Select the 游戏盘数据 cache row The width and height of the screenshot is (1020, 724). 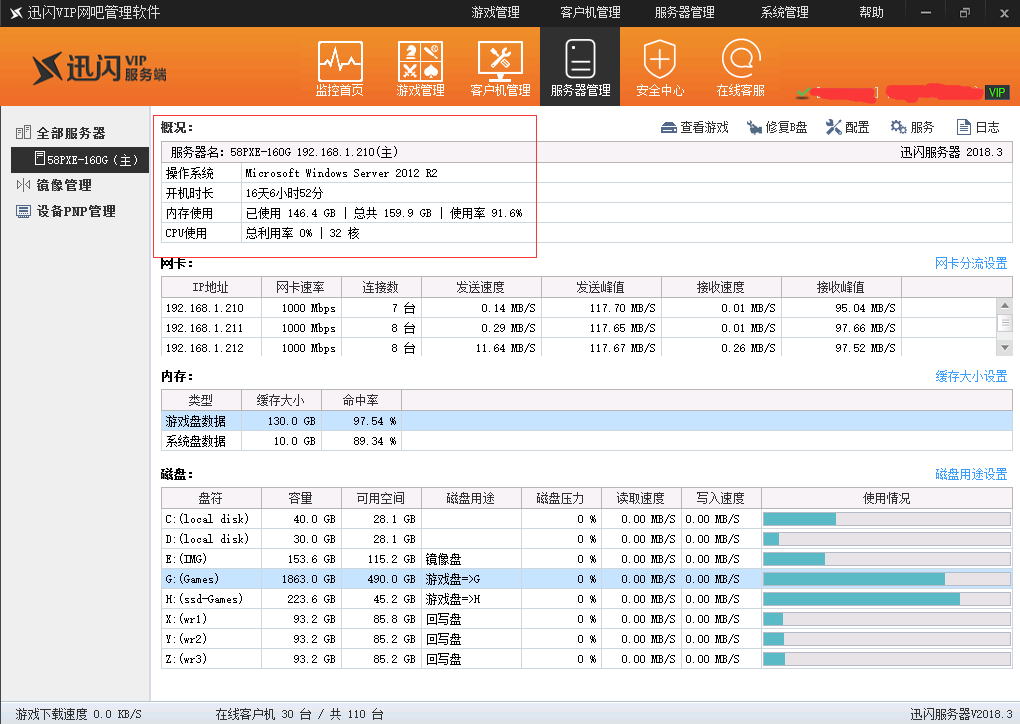tap(587, 422)
